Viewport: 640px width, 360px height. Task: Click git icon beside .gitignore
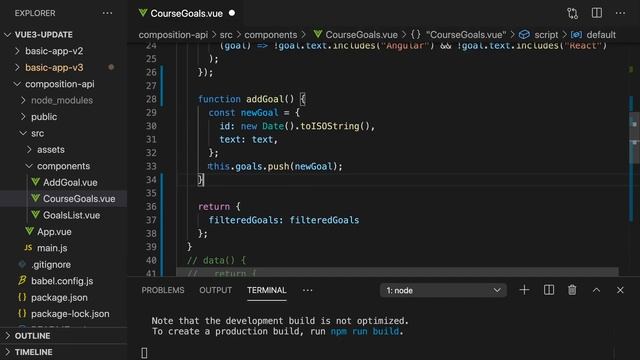click(x=22, y=264)
